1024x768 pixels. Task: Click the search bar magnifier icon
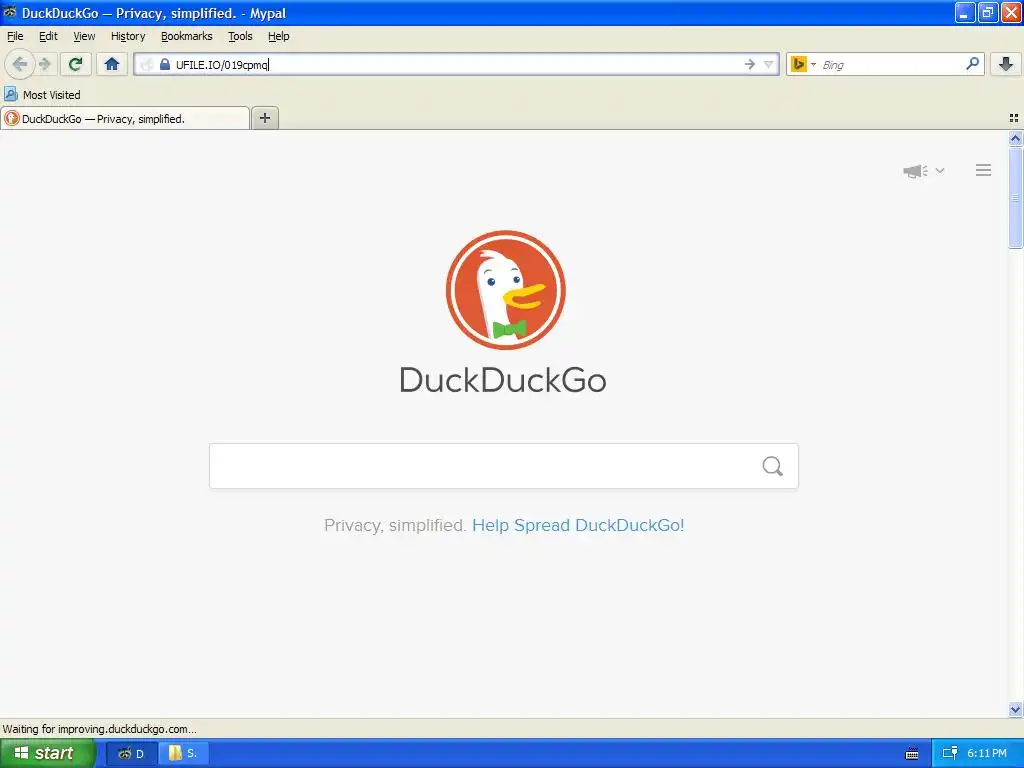tap(972, 64)
